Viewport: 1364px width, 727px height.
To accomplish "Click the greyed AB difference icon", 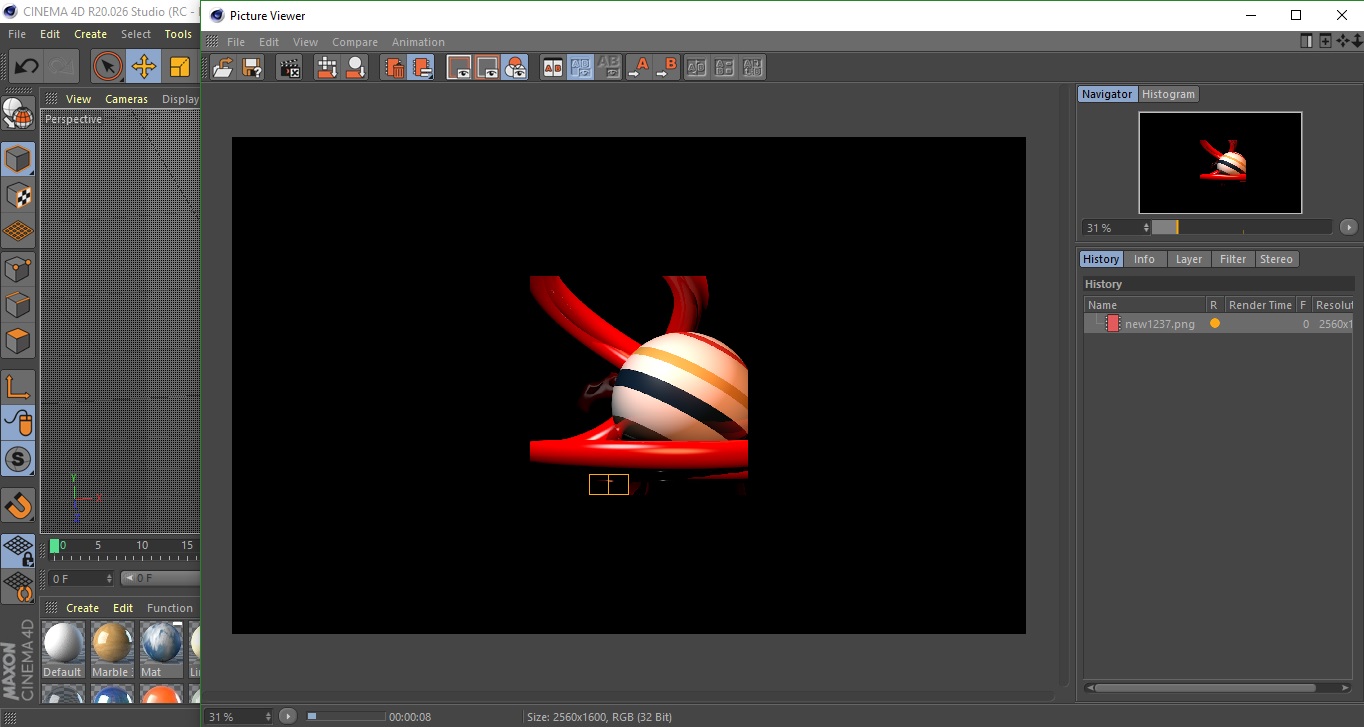I will [608, 68].
